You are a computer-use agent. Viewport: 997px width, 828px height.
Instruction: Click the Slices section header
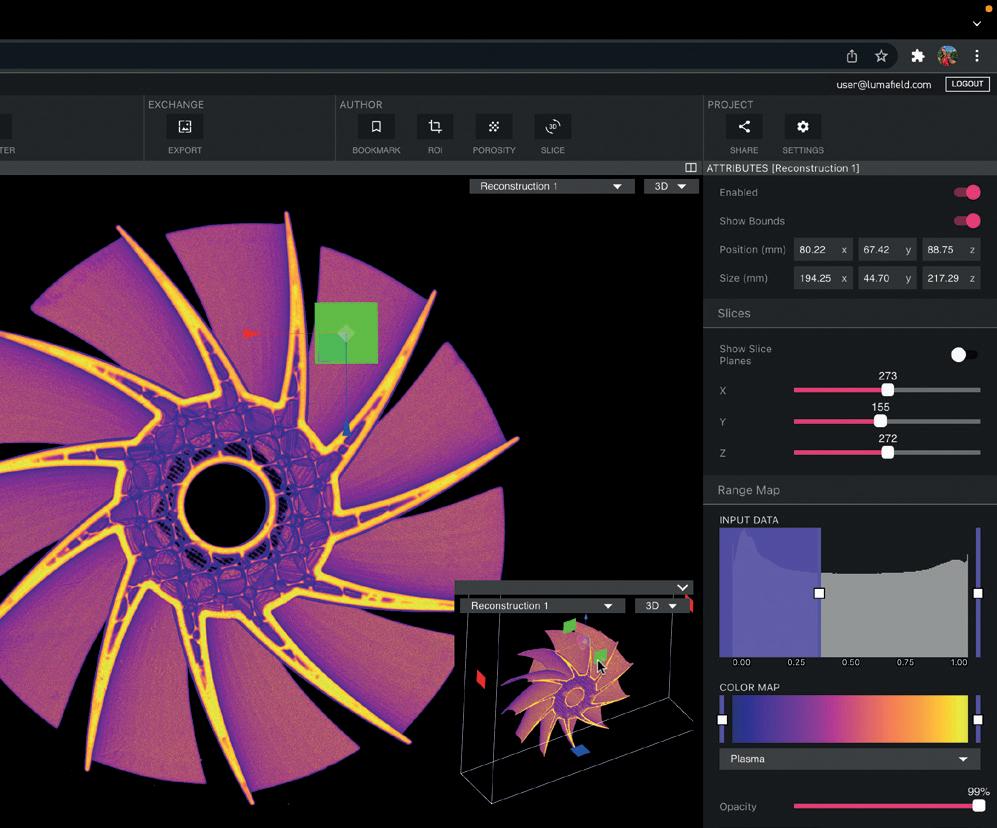pyautogui.click(x=849, y=313)
